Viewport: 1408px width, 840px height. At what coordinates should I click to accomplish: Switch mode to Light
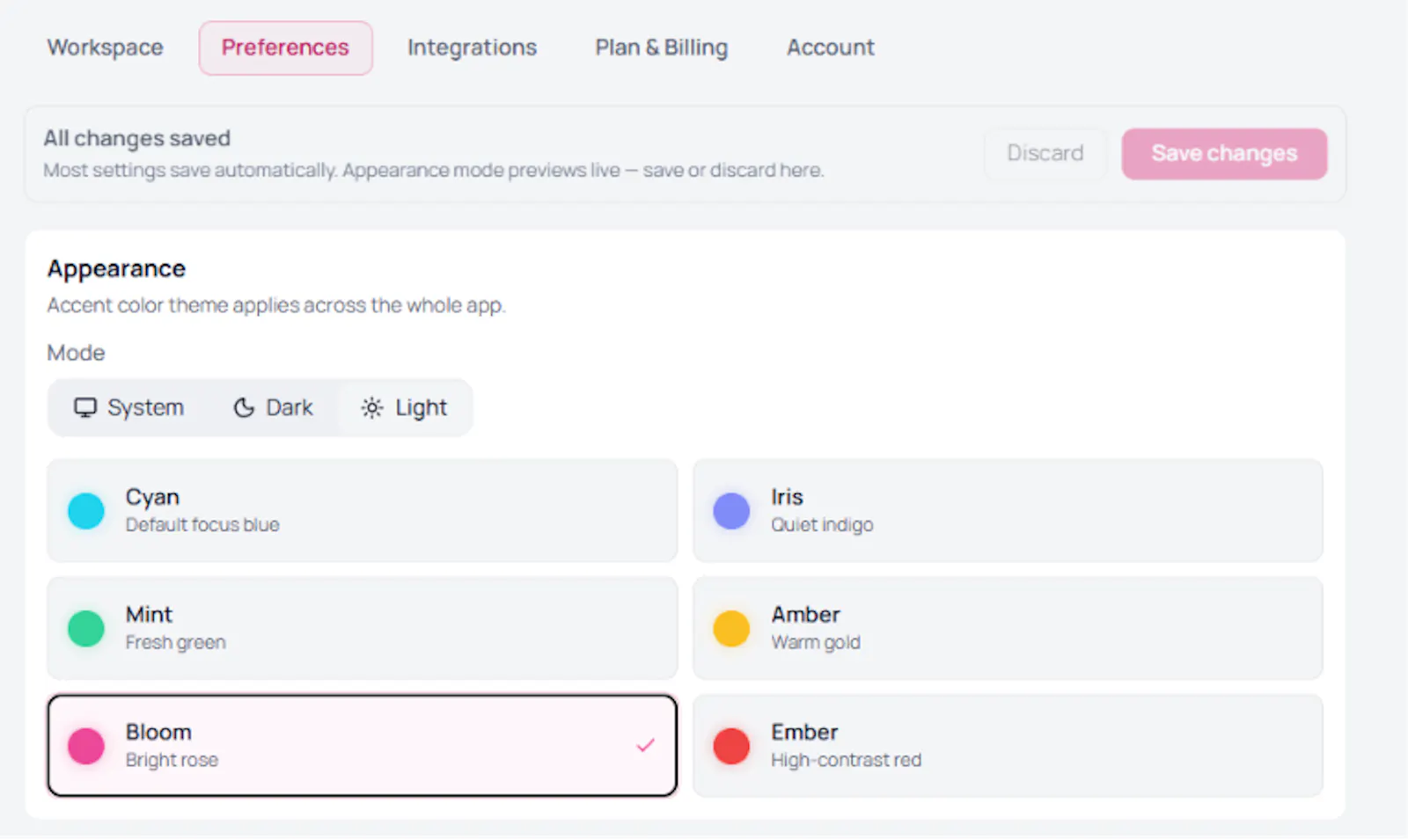(x=404, y=407)
